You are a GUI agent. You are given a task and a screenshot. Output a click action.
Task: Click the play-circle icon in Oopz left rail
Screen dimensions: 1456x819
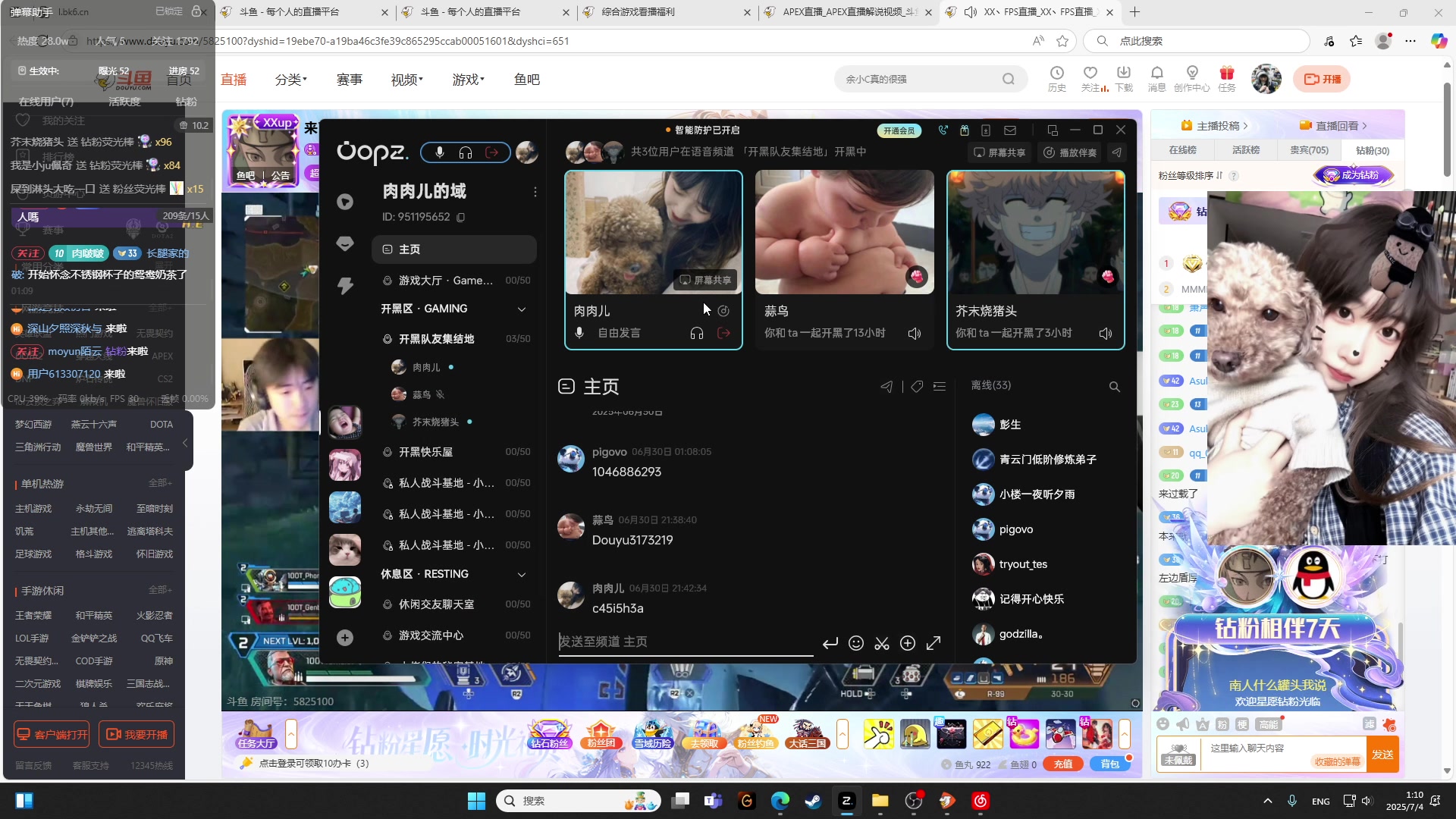click(345, 202)
